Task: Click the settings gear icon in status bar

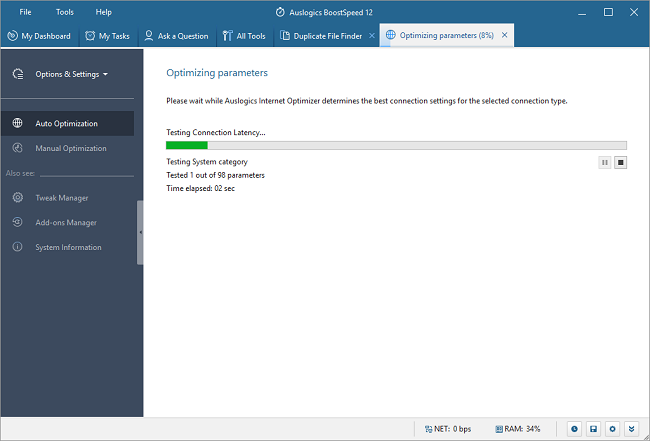Action: pyautogui.click(x=613, y=429)
